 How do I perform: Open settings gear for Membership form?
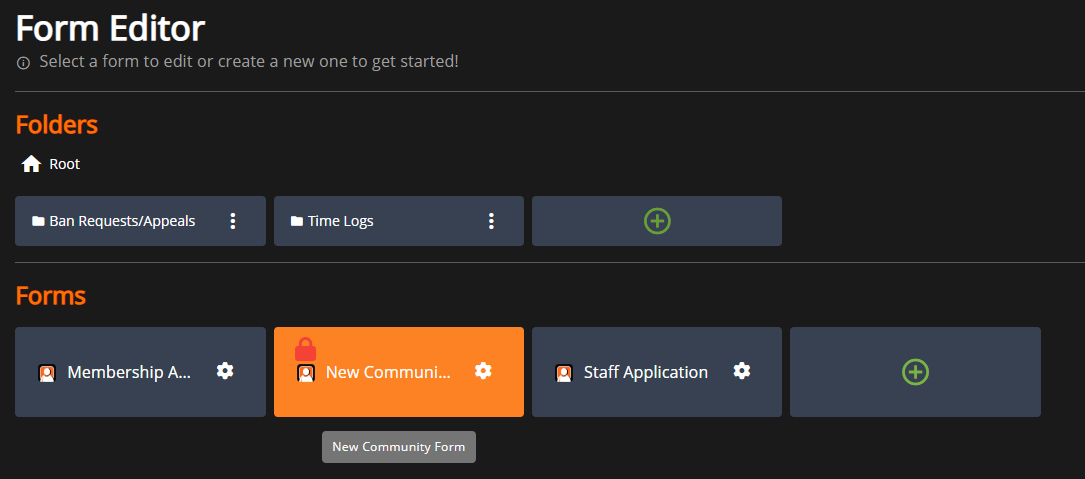coord(225,371)
